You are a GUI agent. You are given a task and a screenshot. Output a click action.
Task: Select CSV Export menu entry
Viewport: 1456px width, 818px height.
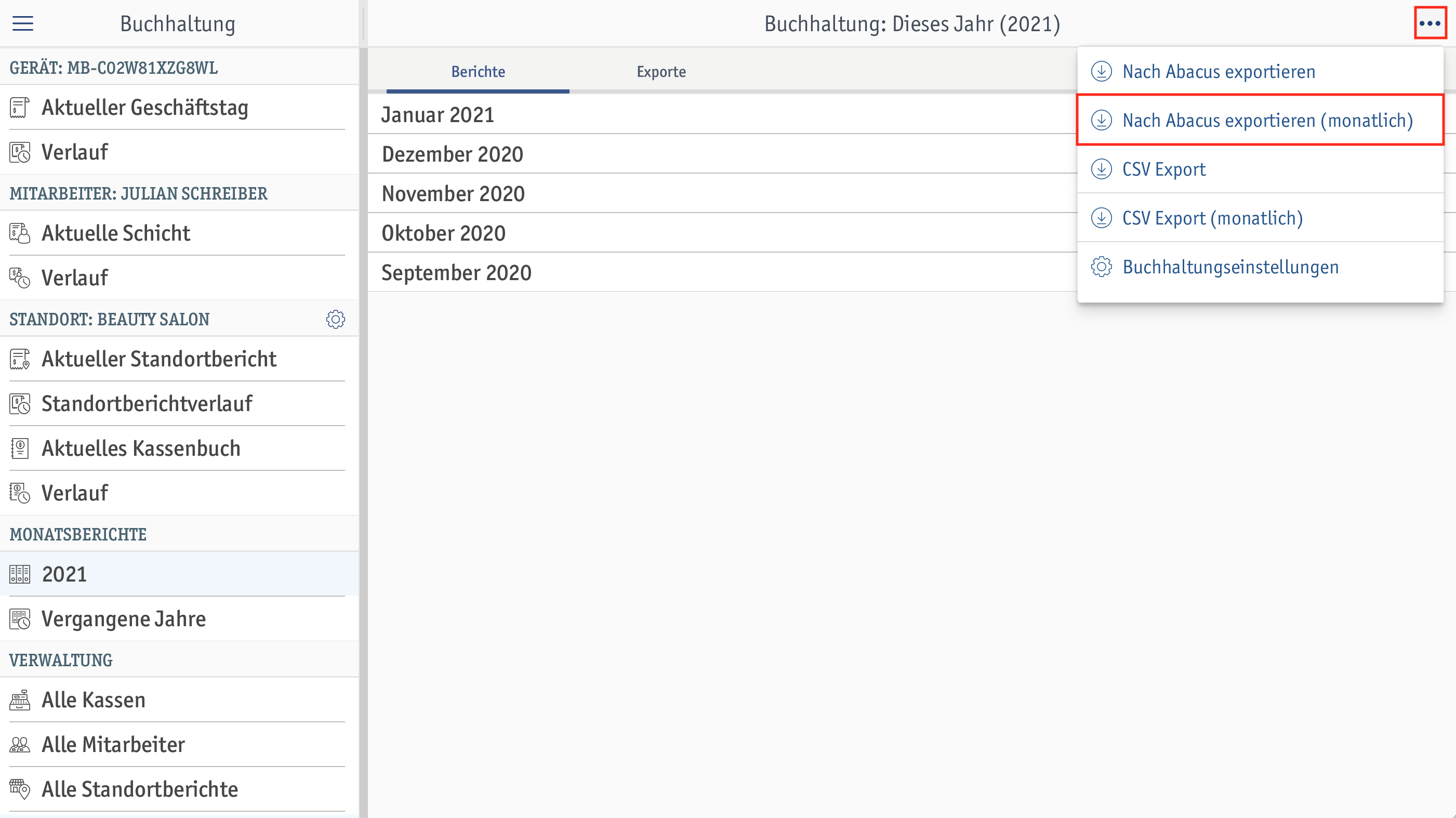(x=1261, y=169)
